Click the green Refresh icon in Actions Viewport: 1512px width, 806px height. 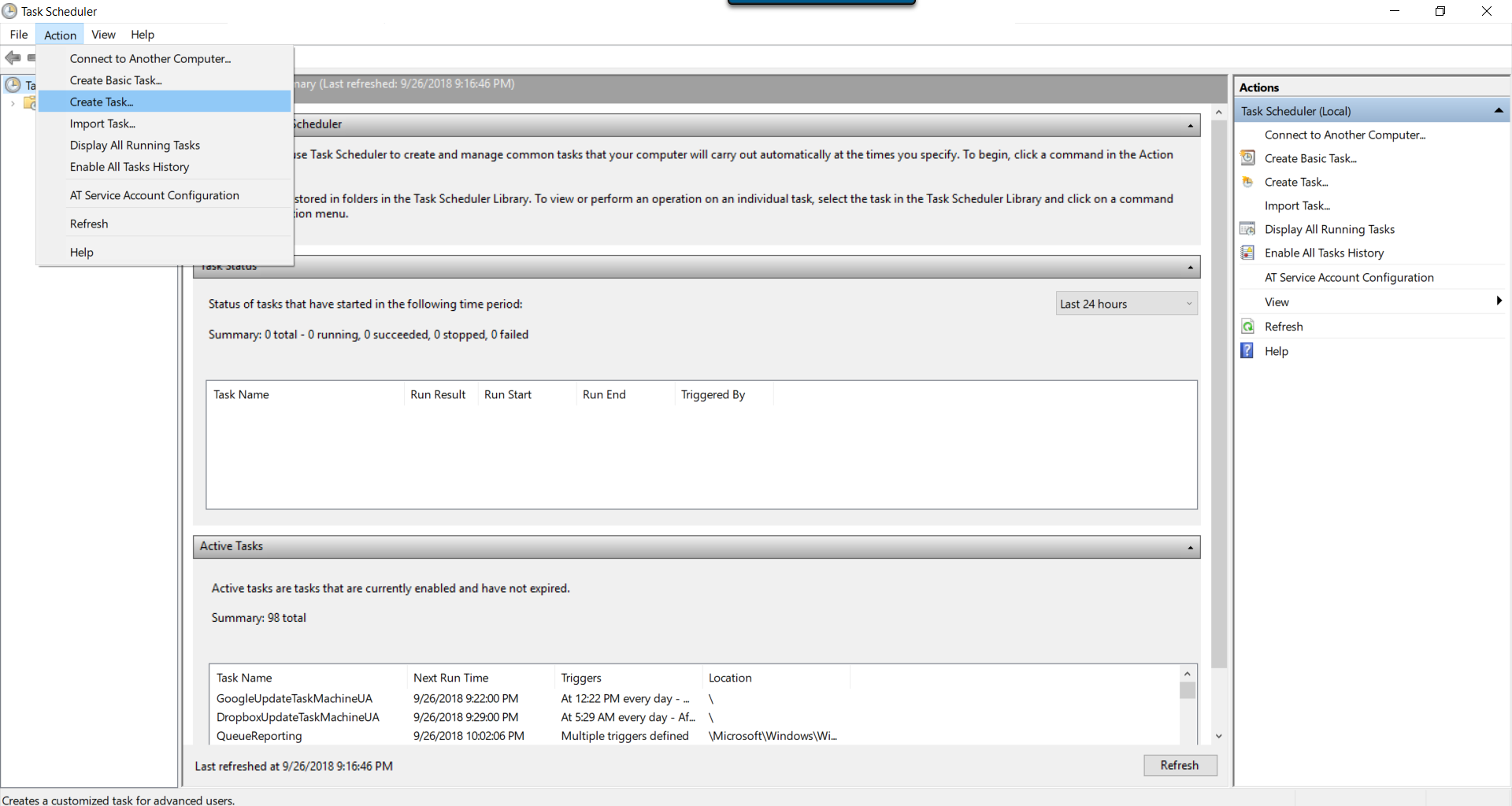click(1247, 327)
